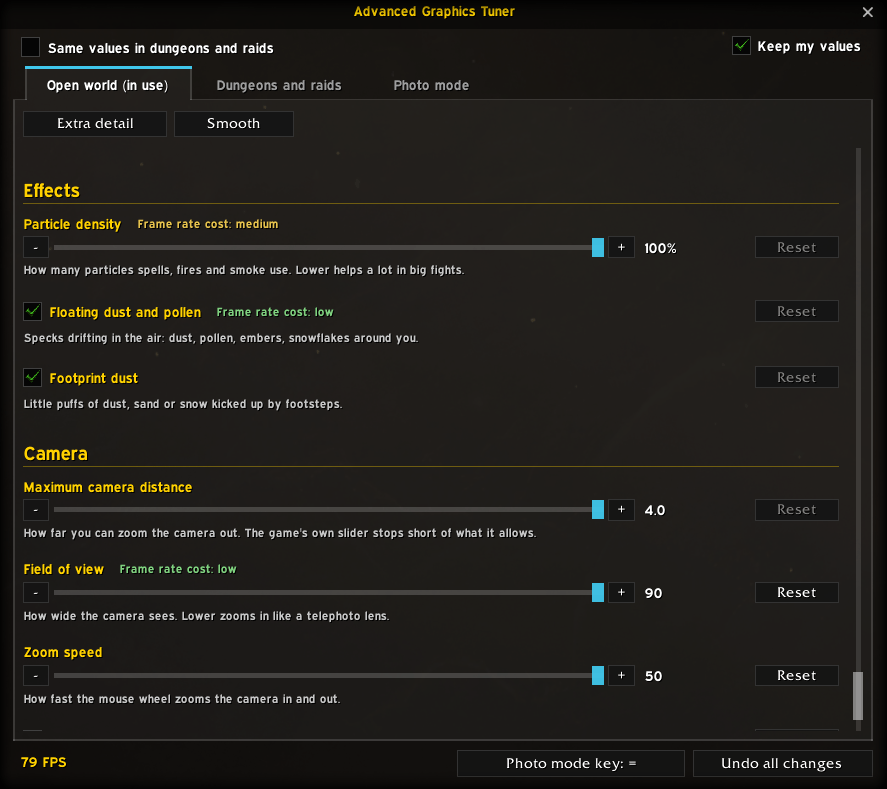Reset Maximum camera distance

pyautogui.click(x=796, y=510)
